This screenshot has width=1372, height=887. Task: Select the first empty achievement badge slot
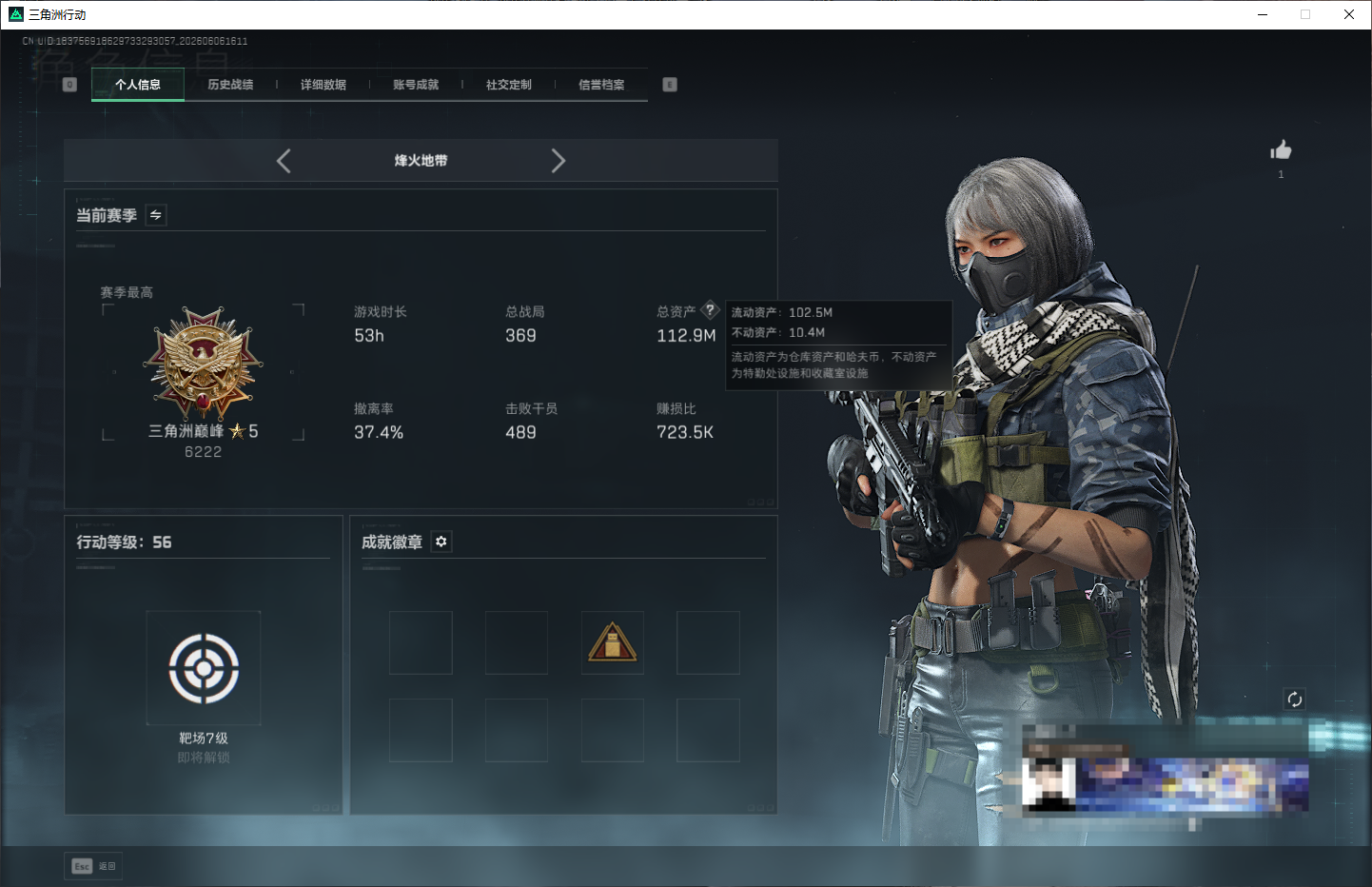[421, 642]
